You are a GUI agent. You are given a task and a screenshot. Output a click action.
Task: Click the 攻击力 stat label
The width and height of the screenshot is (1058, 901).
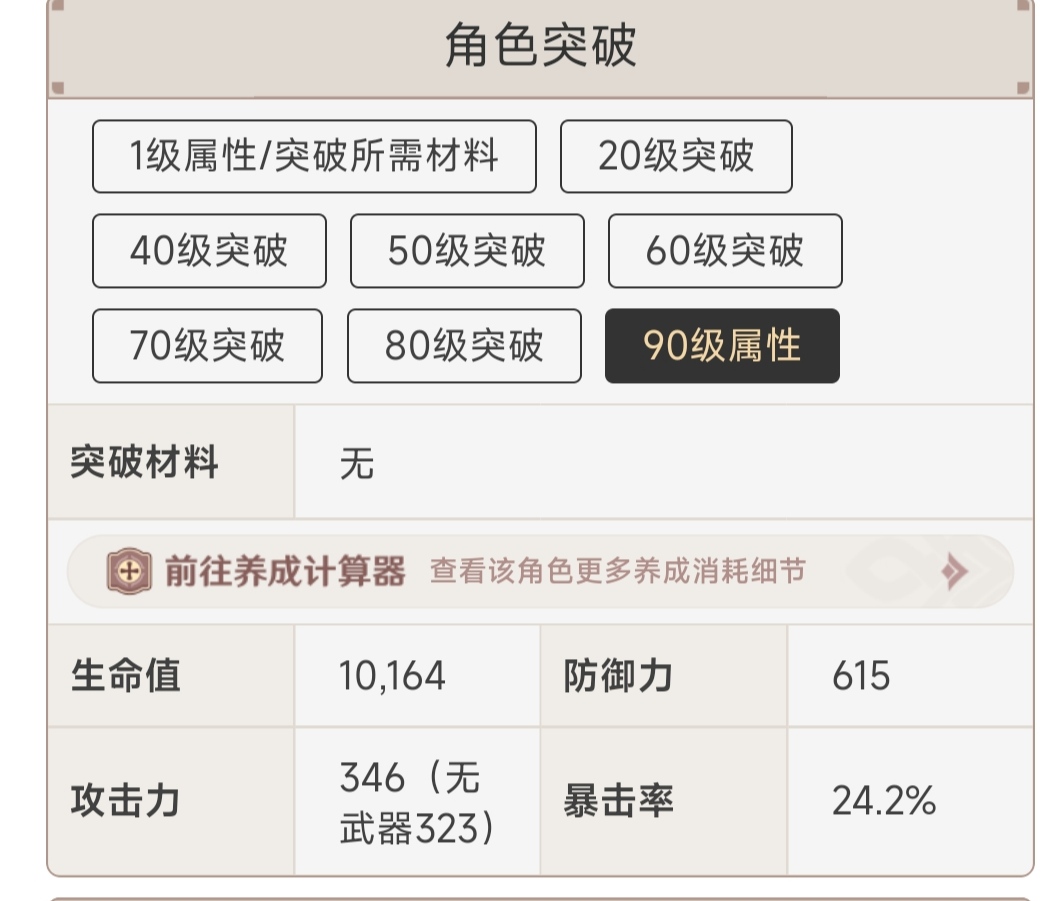[126, 801]
